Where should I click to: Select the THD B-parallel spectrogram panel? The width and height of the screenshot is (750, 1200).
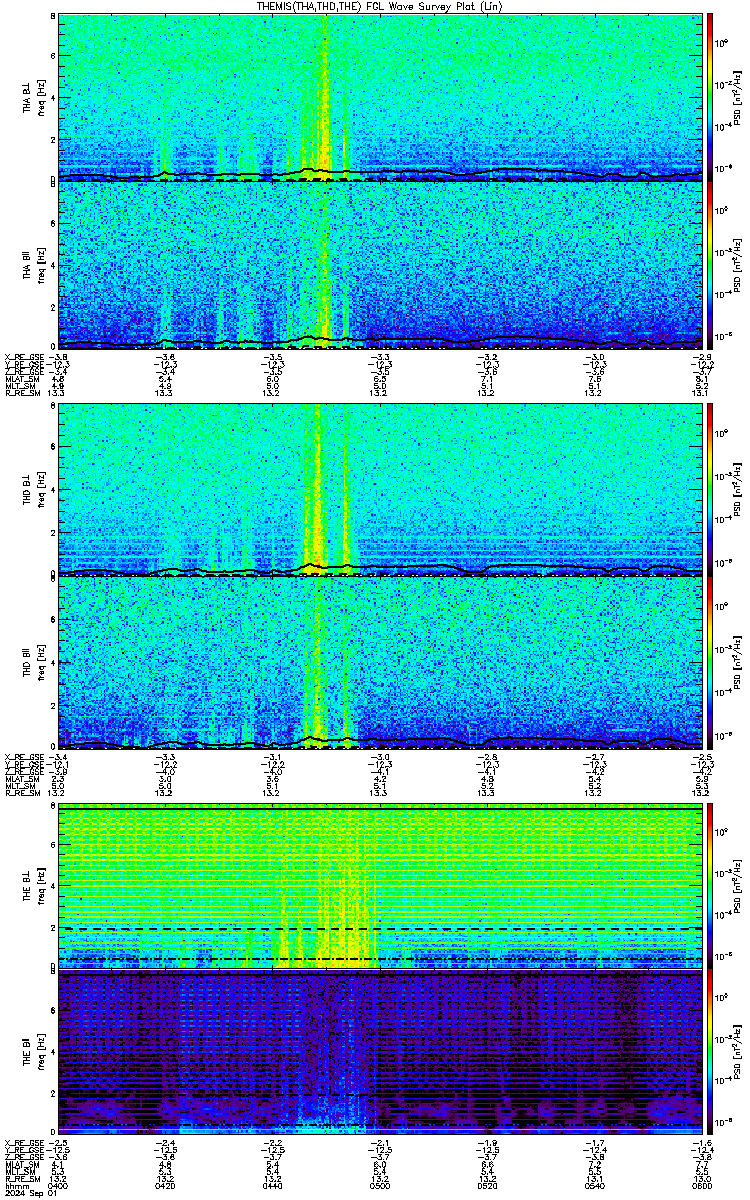(380, 661)
